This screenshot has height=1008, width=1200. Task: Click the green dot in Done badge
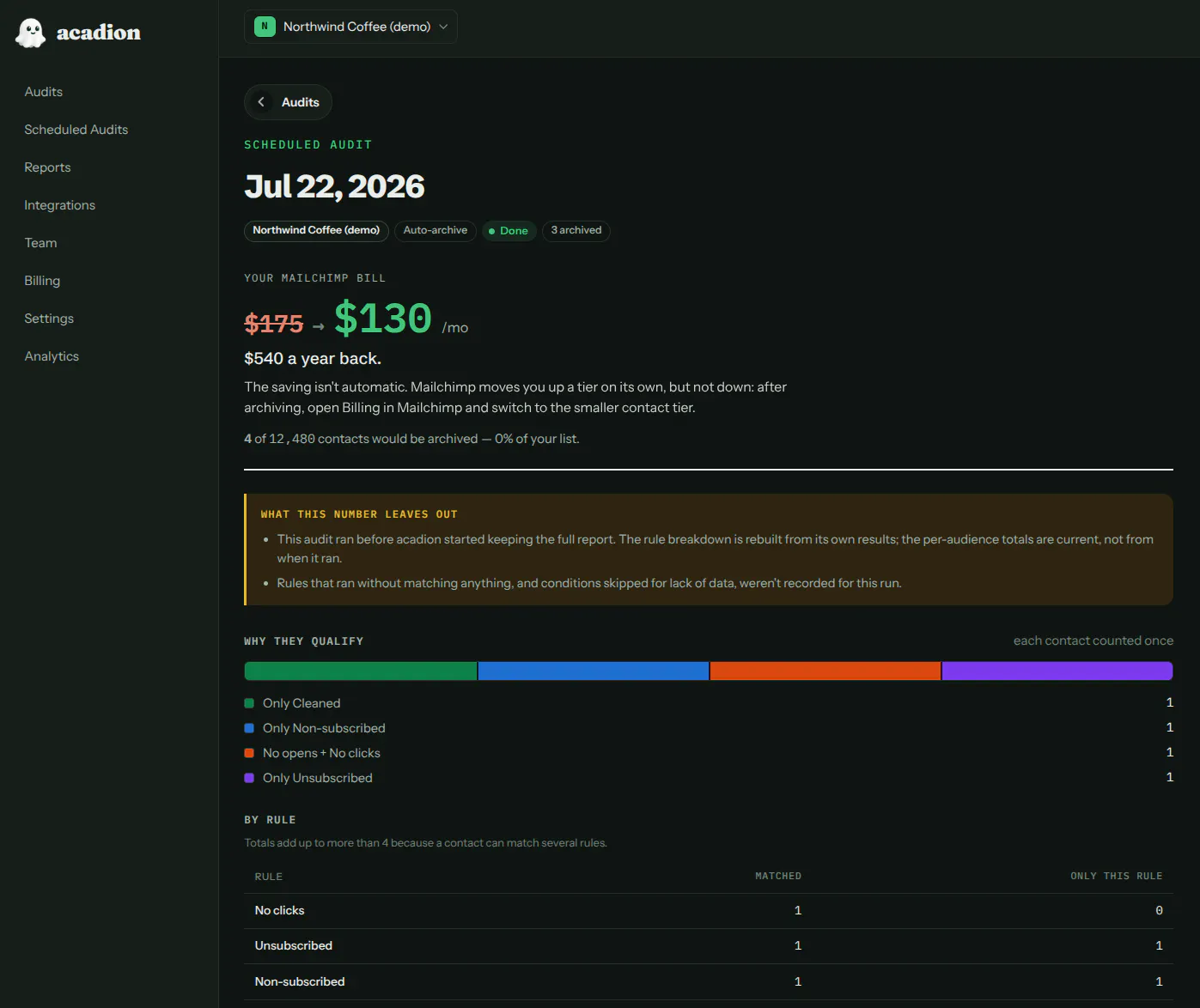click(x=492, y=231)
